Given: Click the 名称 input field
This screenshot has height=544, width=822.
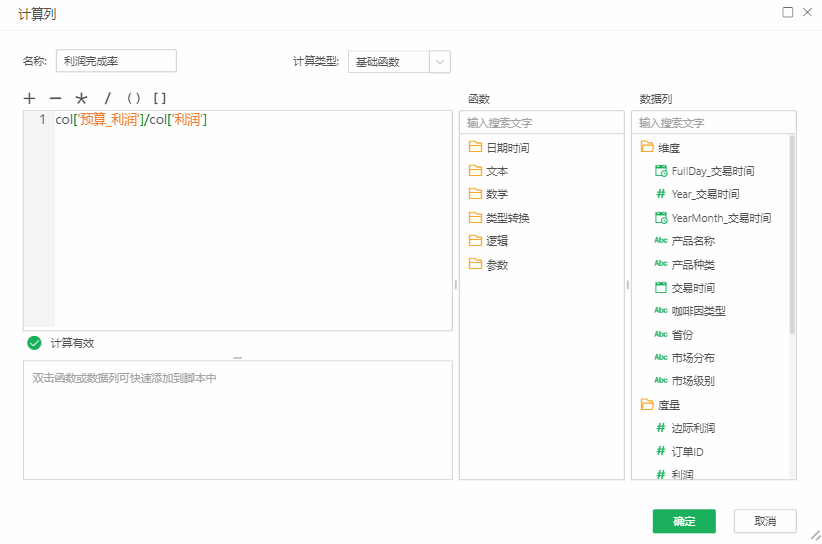Looking at the screenshot, I should coord(116,61).
